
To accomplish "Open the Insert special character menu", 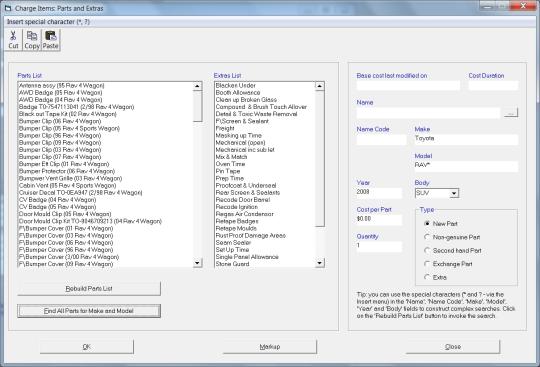I will click(x=48, y=22).
